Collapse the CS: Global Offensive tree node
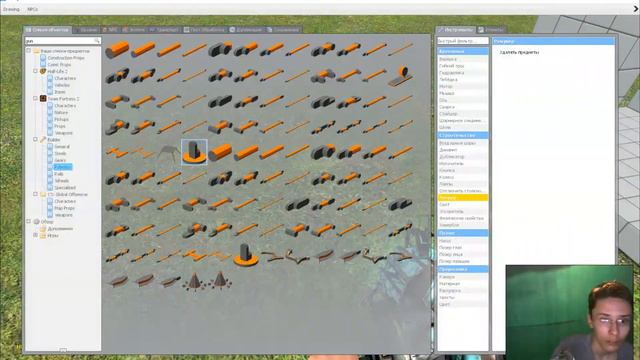This screenshot has height=360, width=640. (x=36, y=194)
